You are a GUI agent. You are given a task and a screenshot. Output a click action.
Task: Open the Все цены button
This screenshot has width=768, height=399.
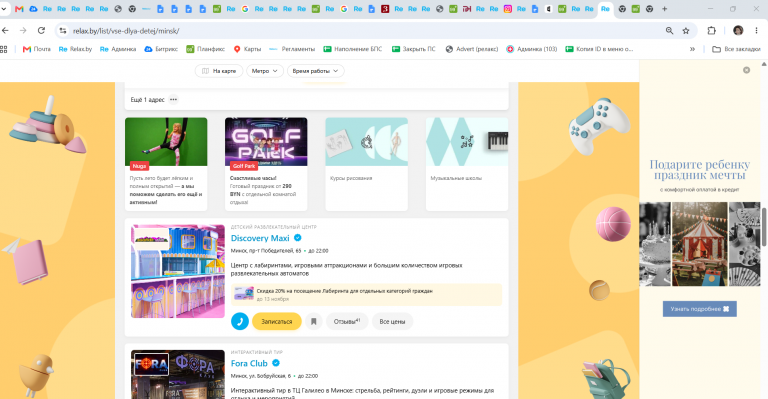392,321
